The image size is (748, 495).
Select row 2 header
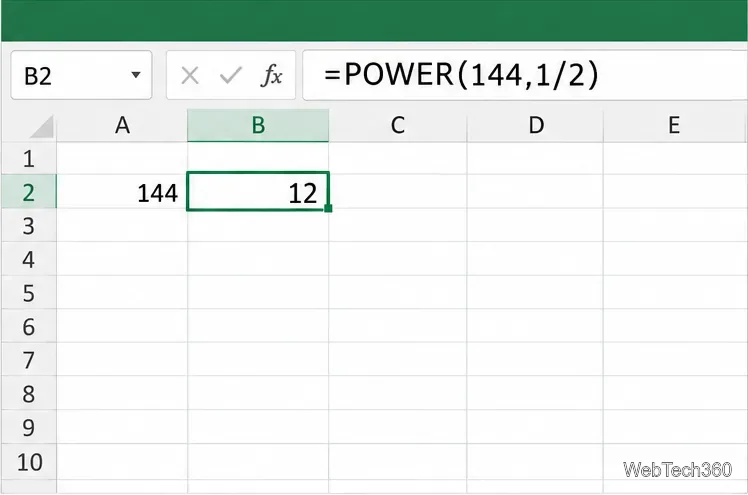[x=29, y=192]
